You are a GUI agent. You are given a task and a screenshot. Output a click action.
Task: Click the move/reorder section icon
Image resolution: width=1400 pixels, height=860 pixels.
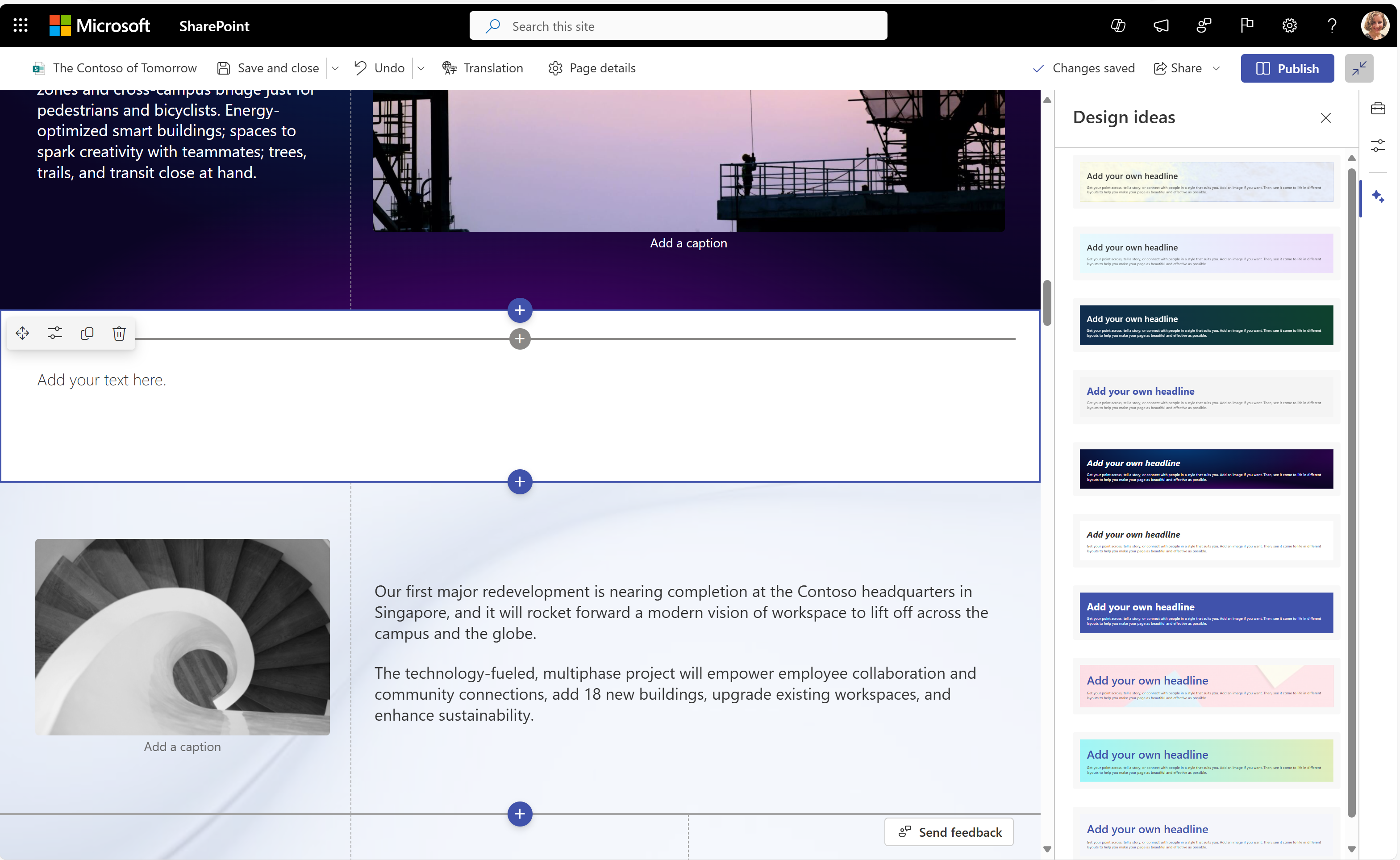pos(21,332)
